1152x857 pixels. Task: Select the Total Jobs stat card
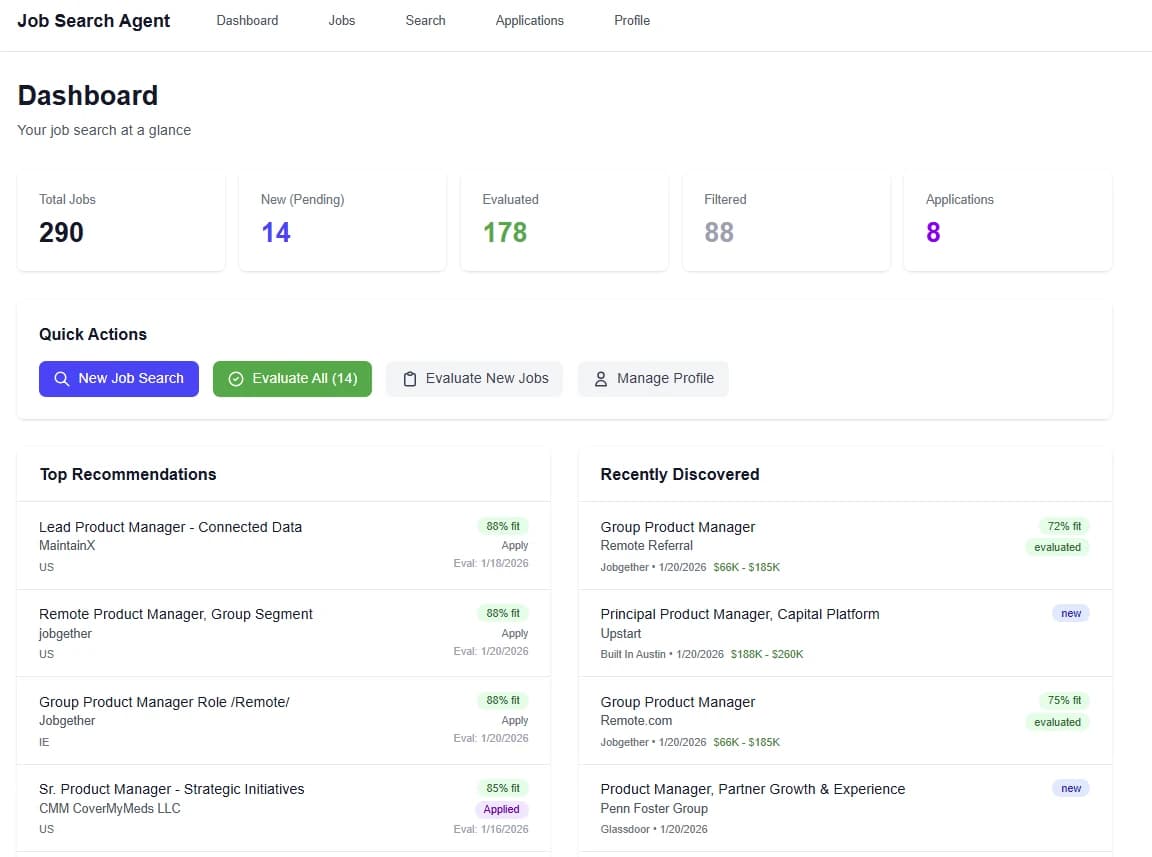click(121, 220)
